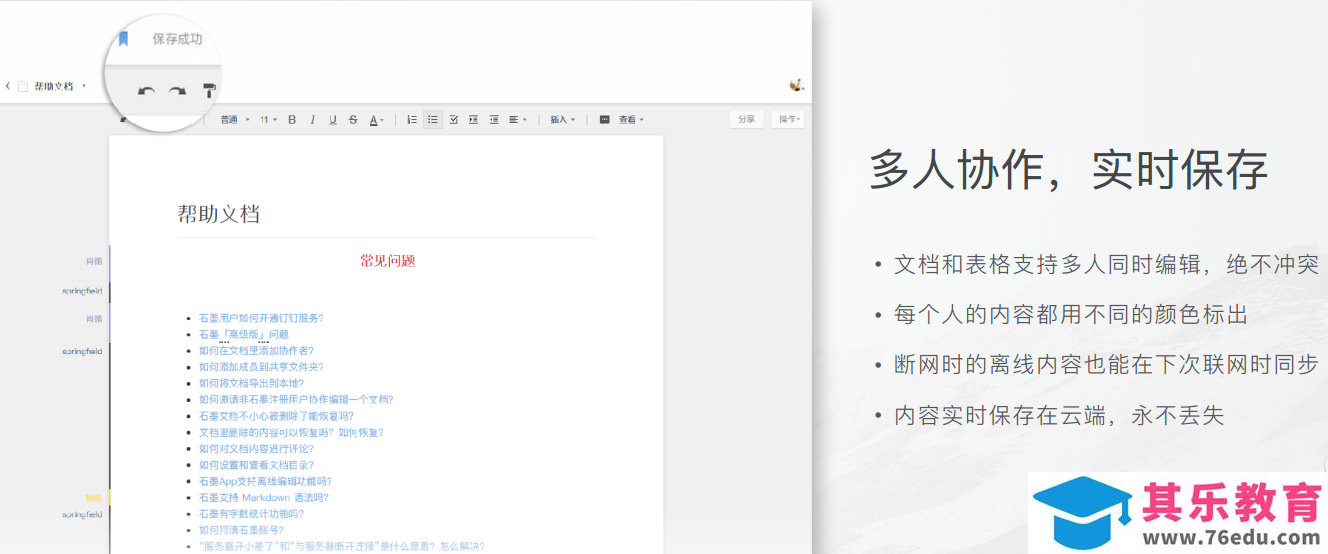Open link 石墨有字数统计功能吗?

pos(251,514)
